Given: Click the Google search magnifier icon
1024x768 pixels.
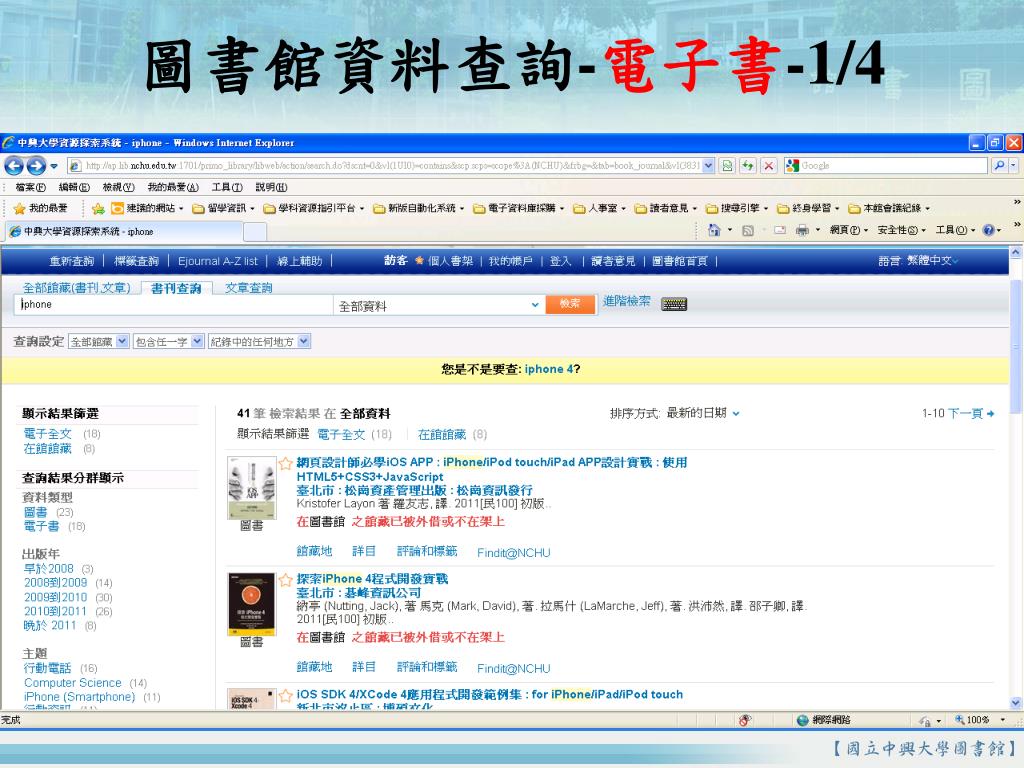Looking at the screenshot, I should coord(999,166).
